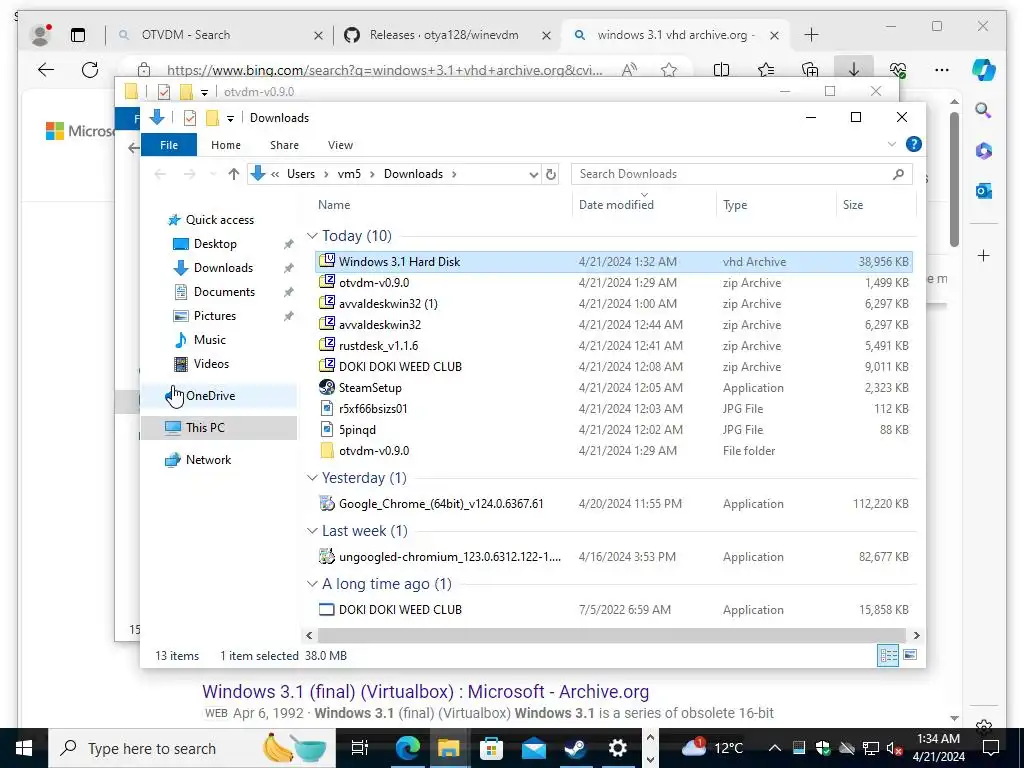1024x768 pixels.
Task: Open a new browser tab
Action: [811, 35]
